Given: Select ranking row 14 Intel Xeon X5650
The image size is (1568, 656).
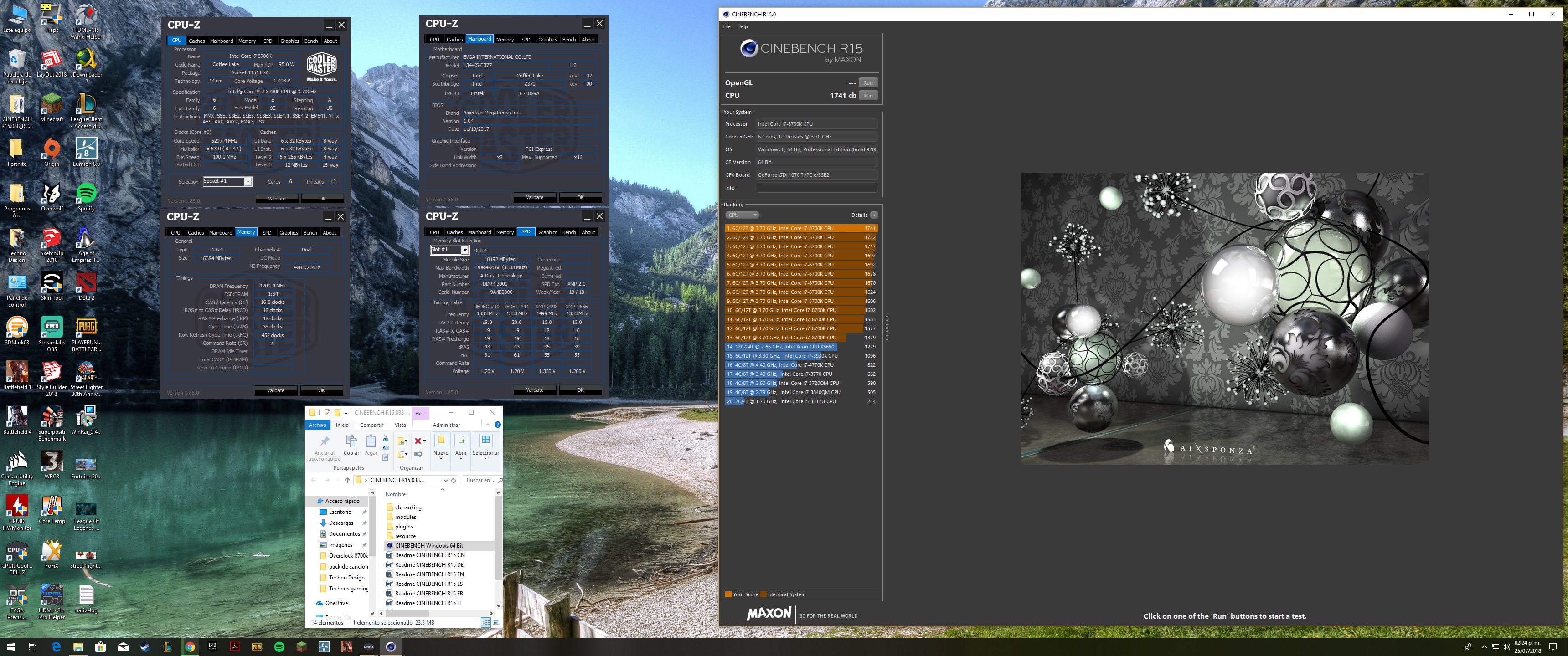Looking at the screenshot, I should (x=801, y=347).
